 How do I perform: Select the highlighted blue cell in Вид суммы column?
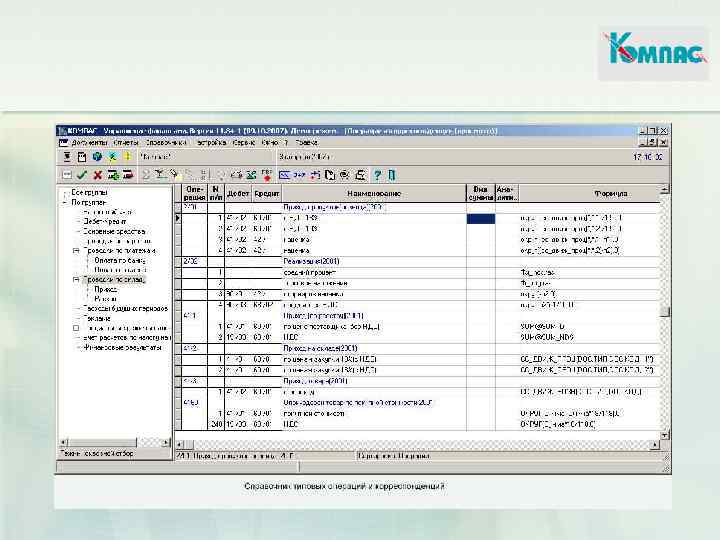pyautogui.click(x=481, y=219)
